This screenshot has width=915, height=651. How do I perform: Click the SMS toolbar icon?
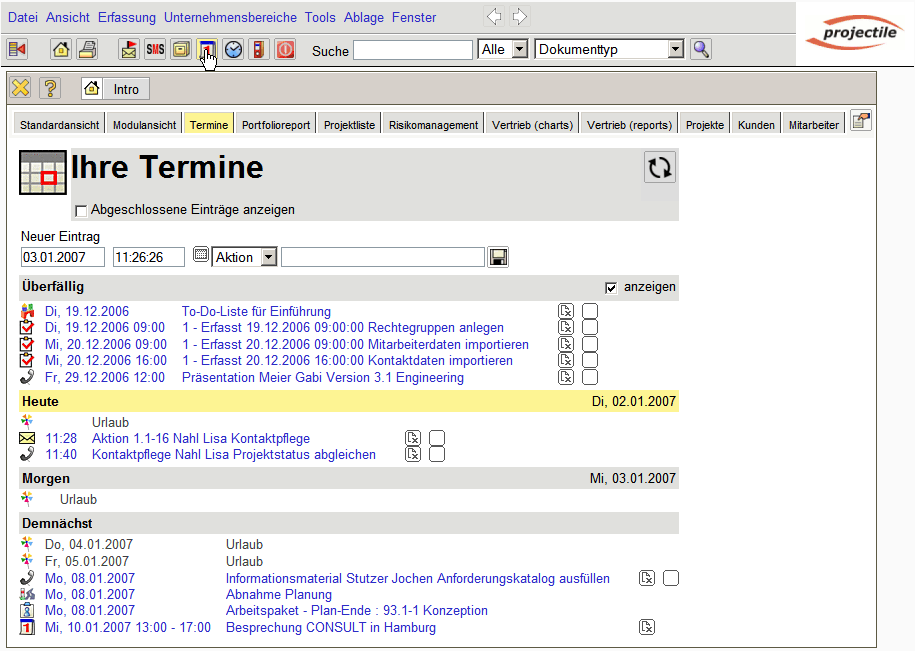point(155,49)
